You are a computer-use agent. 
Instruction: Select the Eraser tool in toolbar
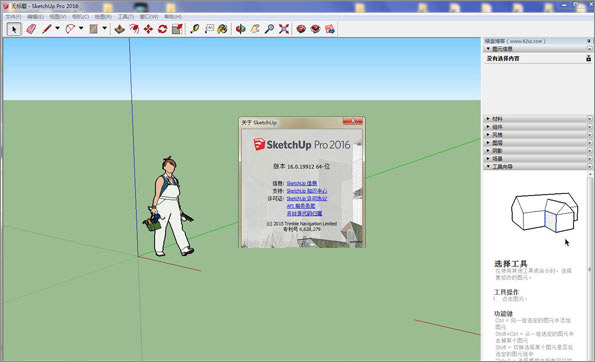[x=31, y=29]
